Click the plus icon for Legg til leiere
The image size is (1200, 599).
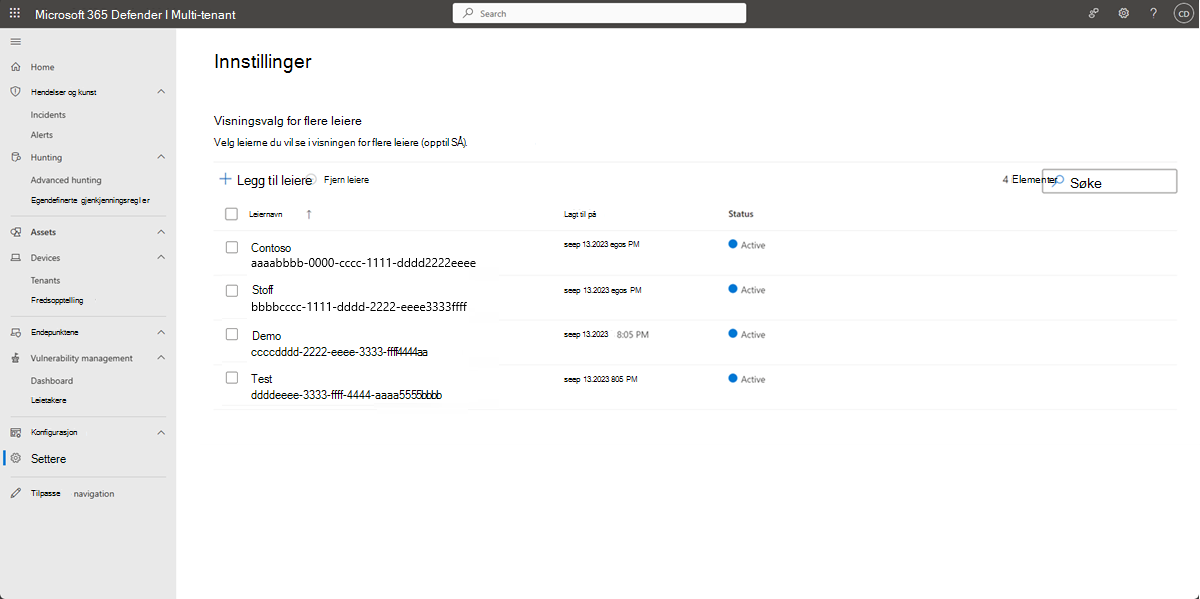pos(225,180)
